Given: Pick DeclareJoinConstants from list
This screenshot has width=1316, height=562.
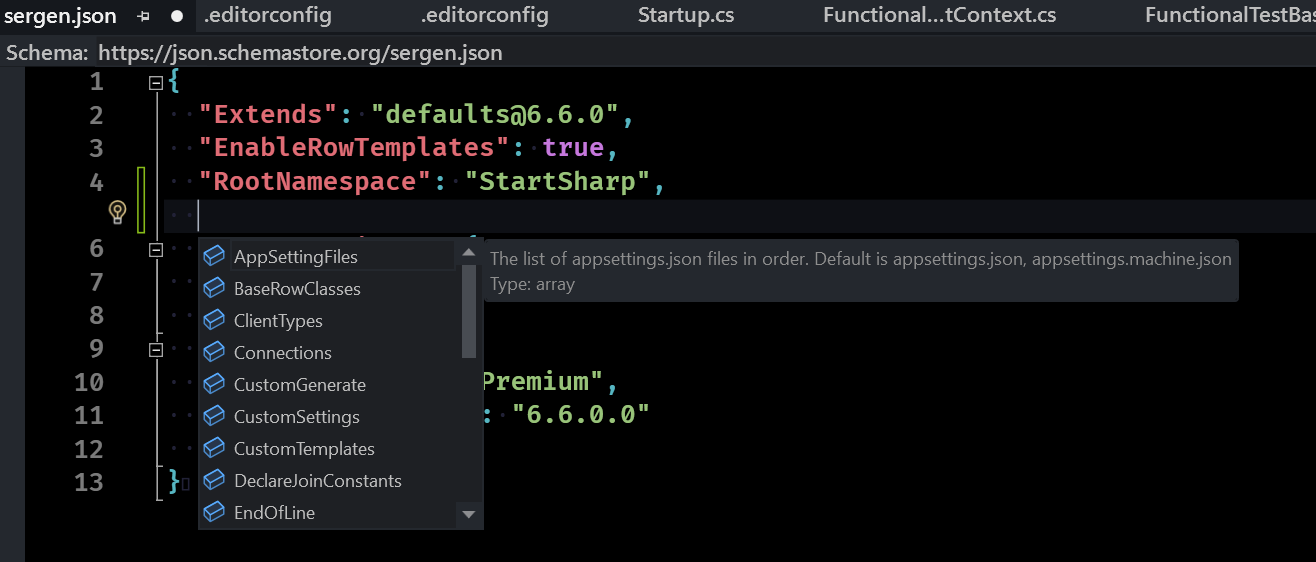Looking at the screenshot, I should pyautogui.click(x=329, y=481).
